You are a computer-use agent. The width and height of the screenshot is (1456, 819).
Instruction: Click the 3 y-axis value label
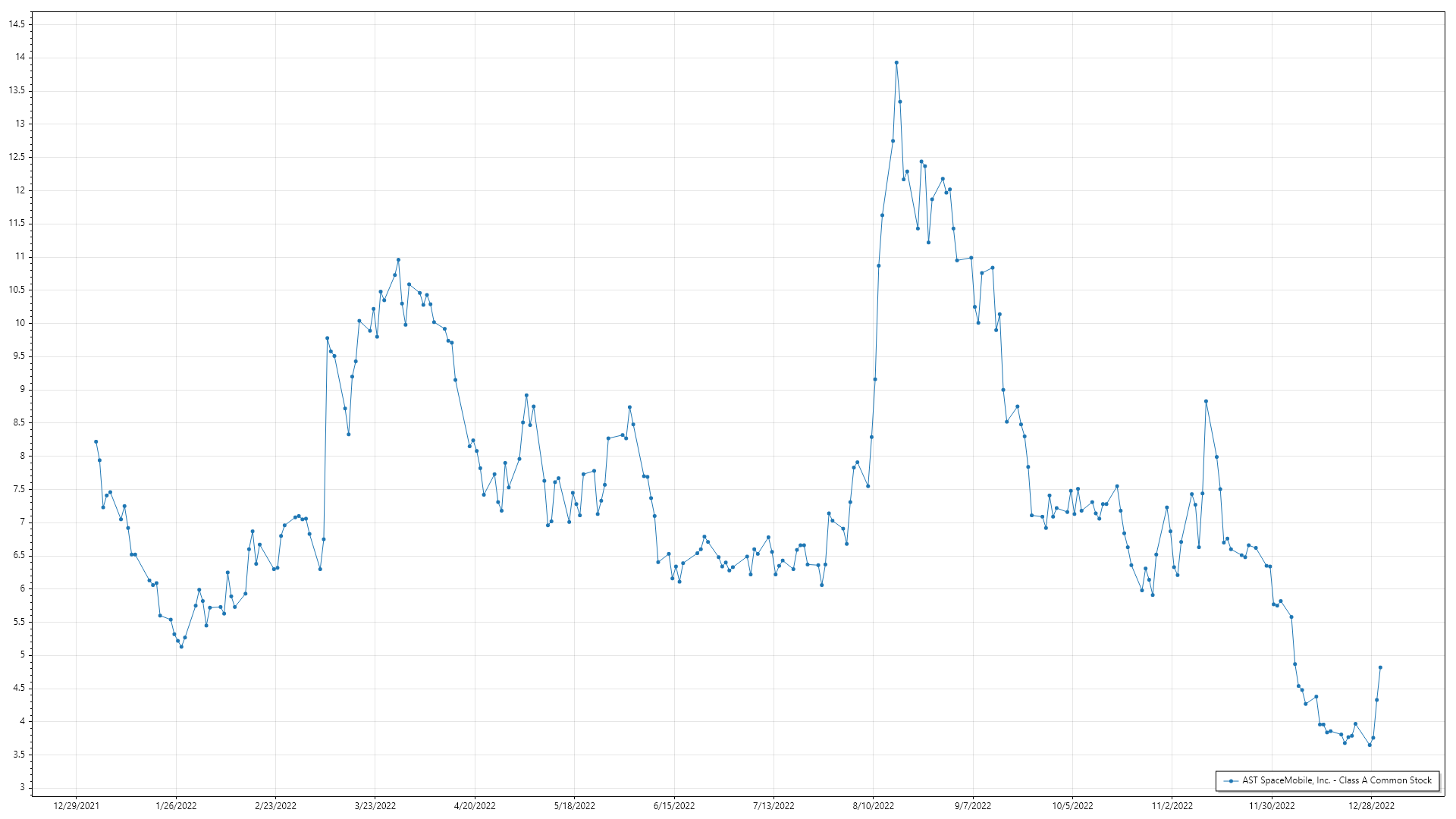click(22, 787)
